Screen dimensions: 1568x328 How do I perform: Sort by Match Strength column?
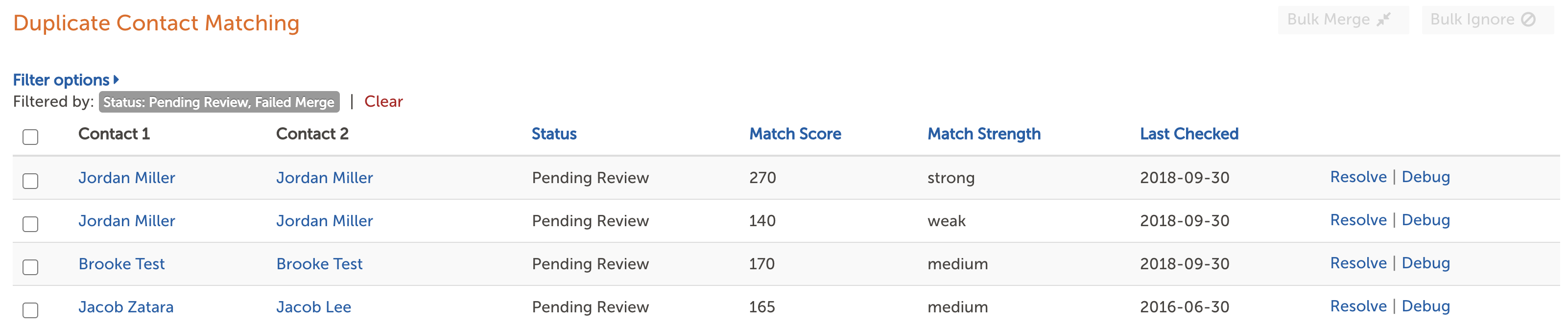[984, 134]
